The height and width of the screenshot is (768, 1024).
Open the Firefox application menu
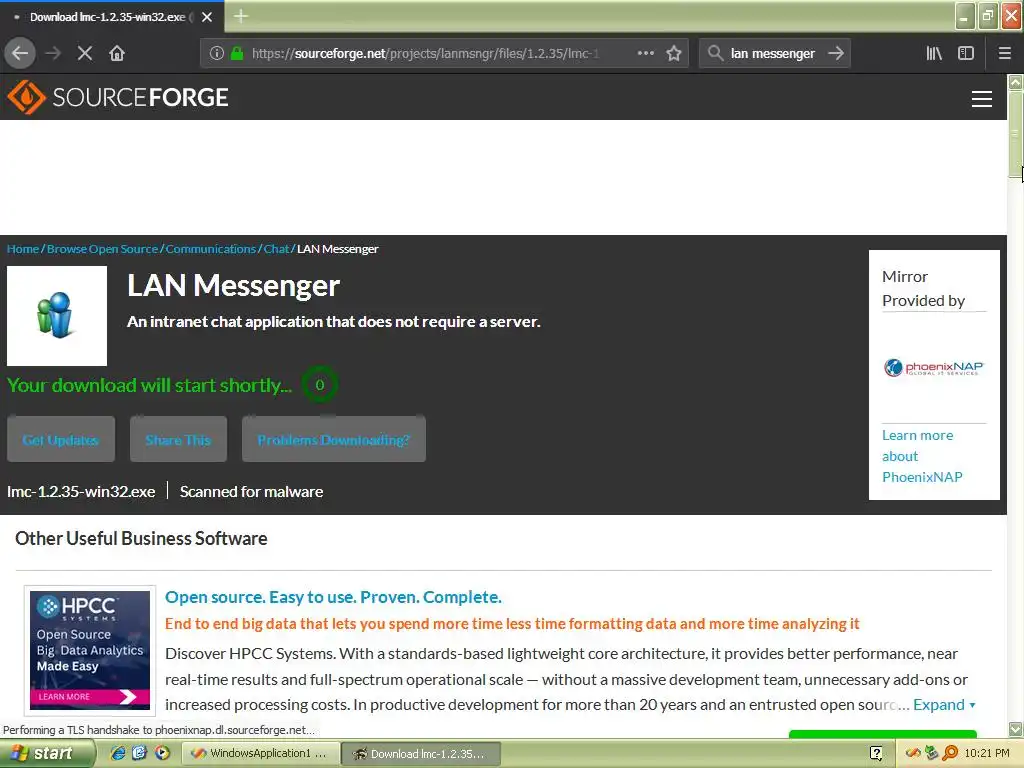tap(1004, 53)
